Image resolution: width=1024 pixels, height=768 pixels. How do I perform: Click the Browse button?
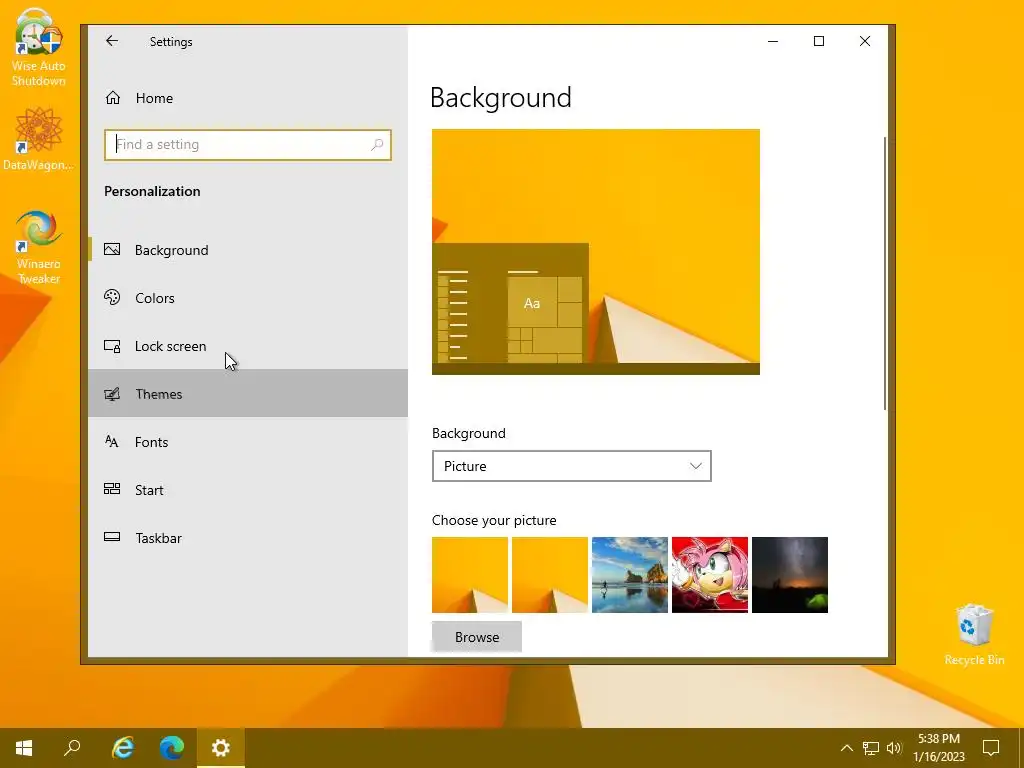[477, 637]
